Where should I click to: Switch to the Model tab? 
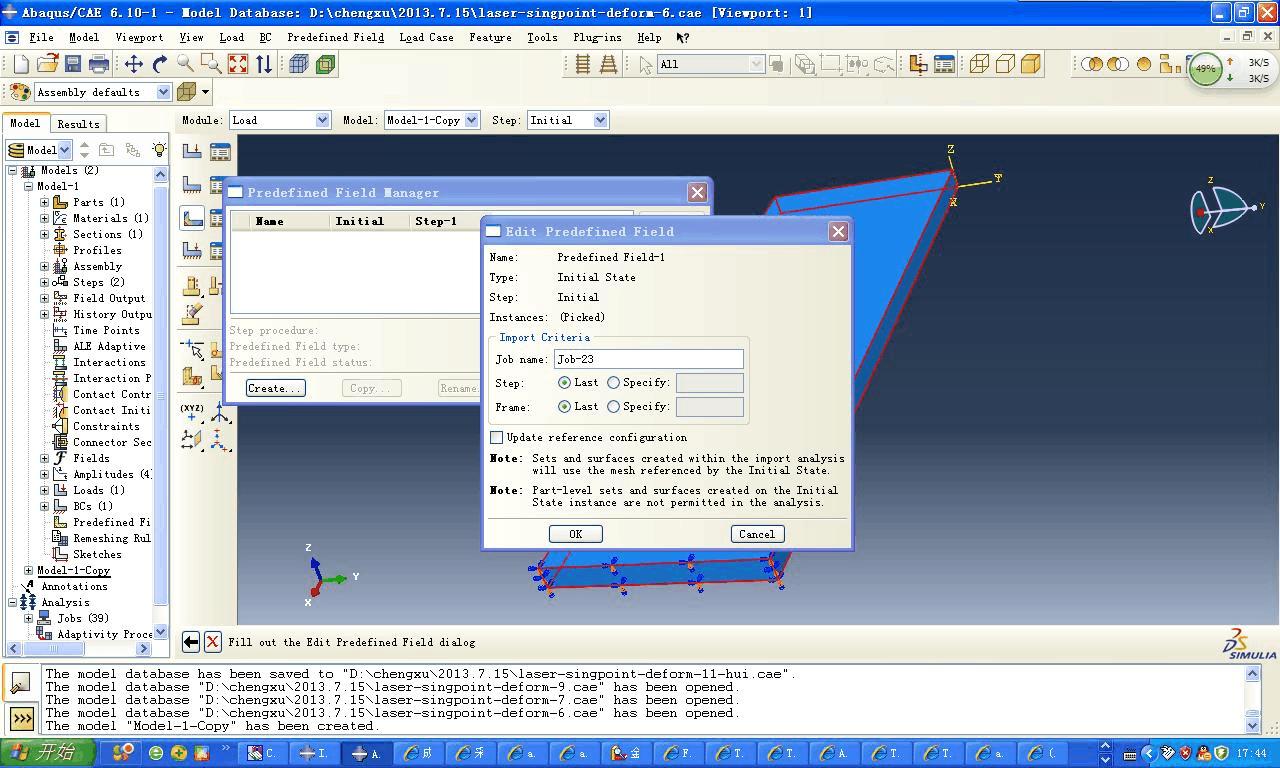click(x=24, y=123)
